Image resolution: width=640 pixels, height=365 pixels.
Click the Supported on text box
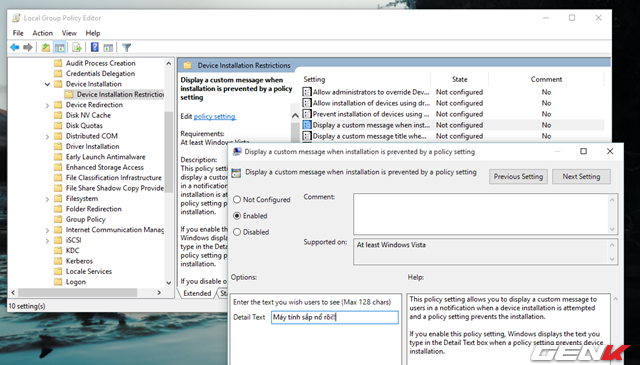click(x=481, y=252)
